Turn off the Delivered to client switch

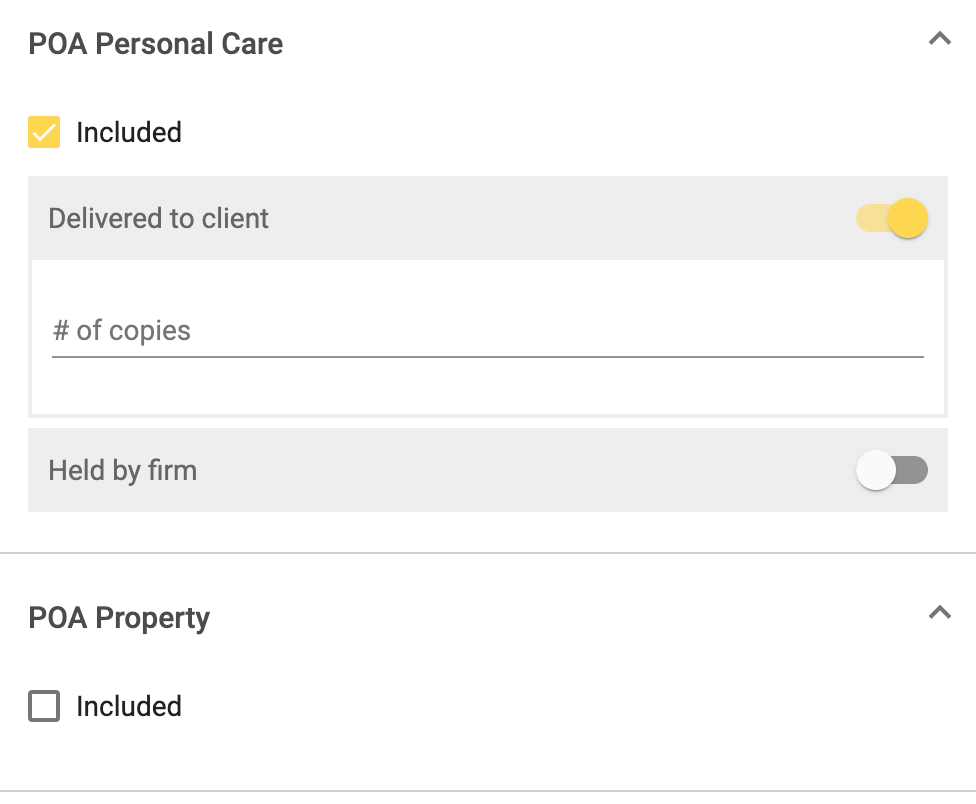[892, 218]
